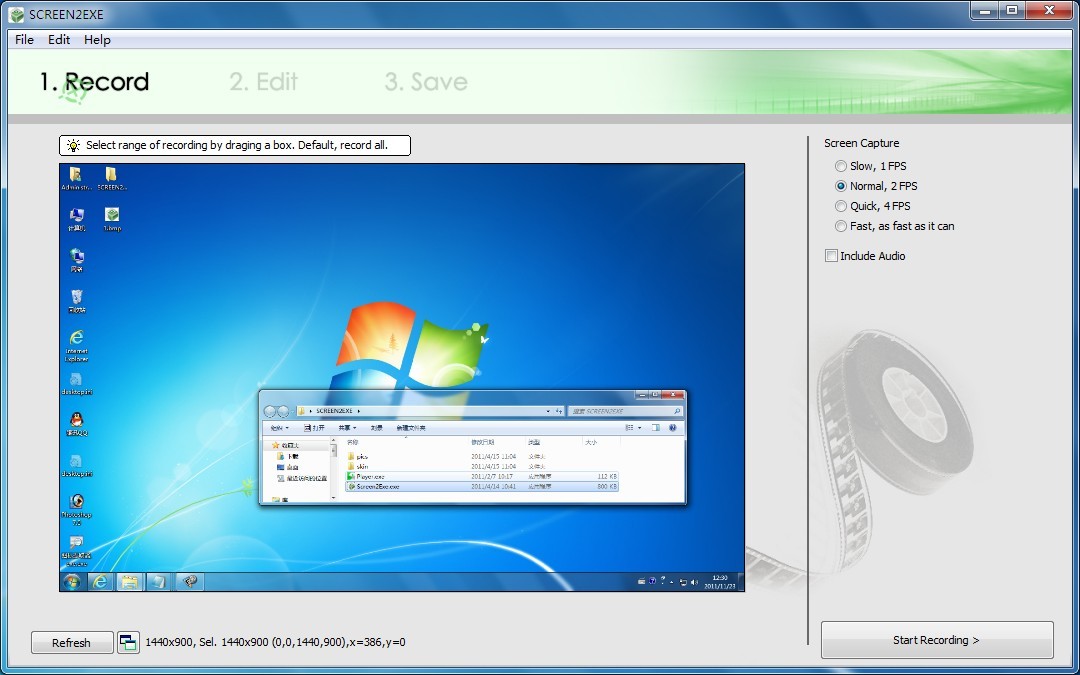Choose Quick, 4 FPS option
The width and height of the screenshot is (1080, 675).
coord(841,206)
